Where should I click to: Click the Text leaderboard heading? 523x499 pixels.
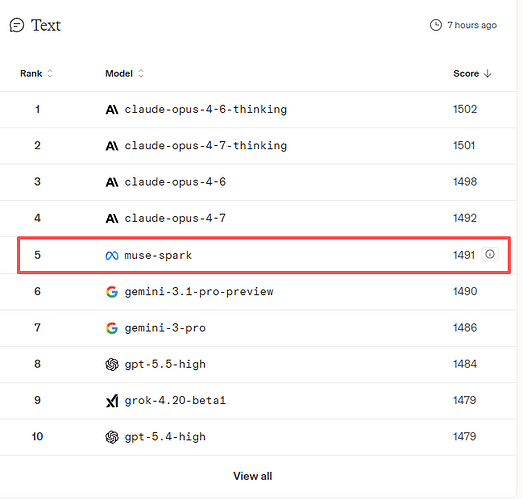coord(46,25)
